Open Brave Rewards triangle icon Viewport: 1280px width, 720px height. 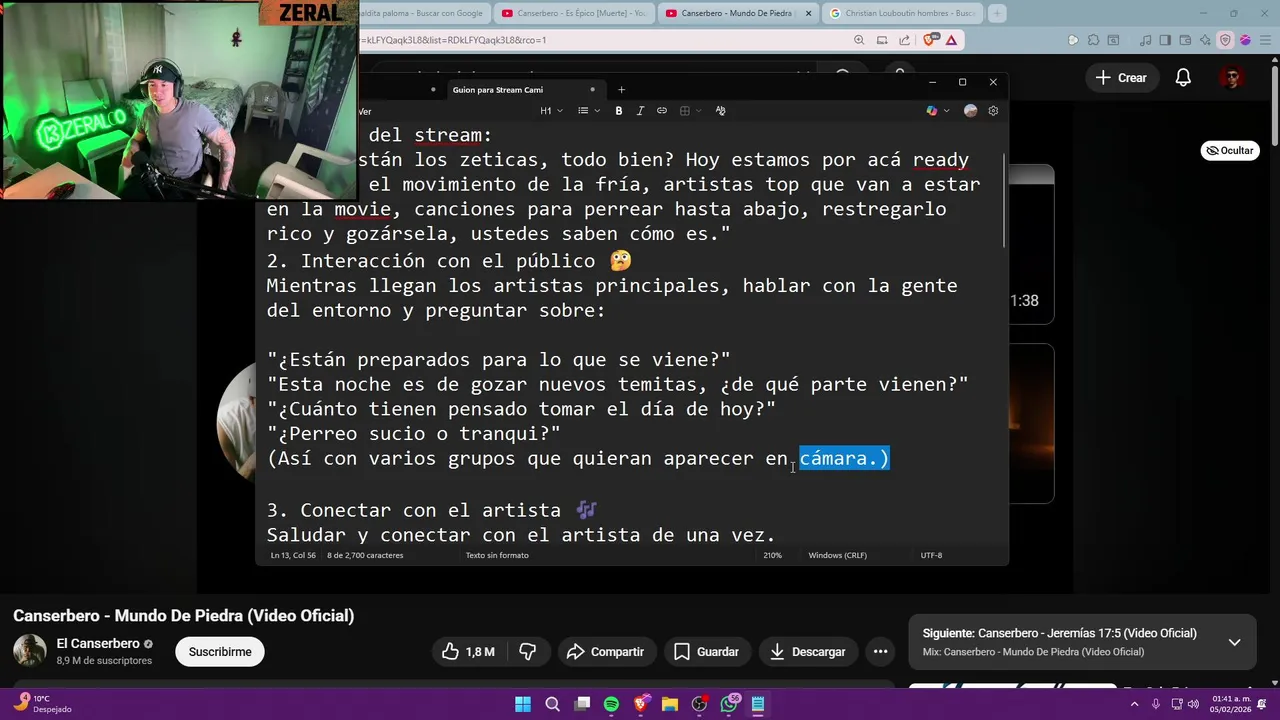951,40
